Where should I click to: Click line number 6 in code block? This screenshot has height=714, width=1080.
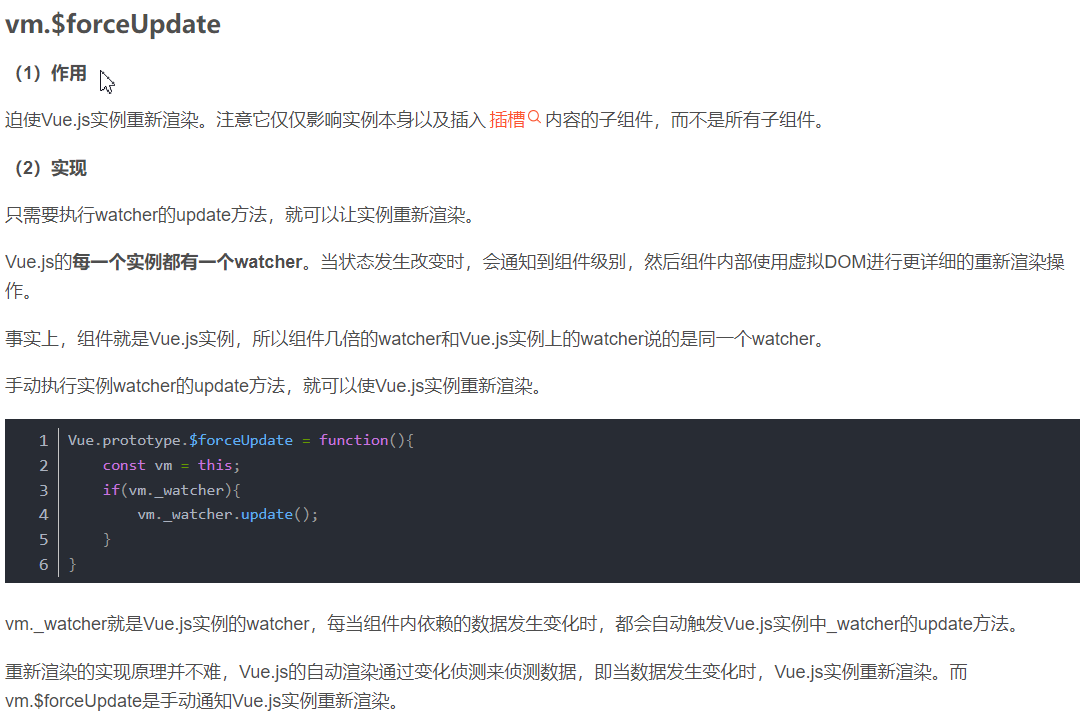click(43, 565)
